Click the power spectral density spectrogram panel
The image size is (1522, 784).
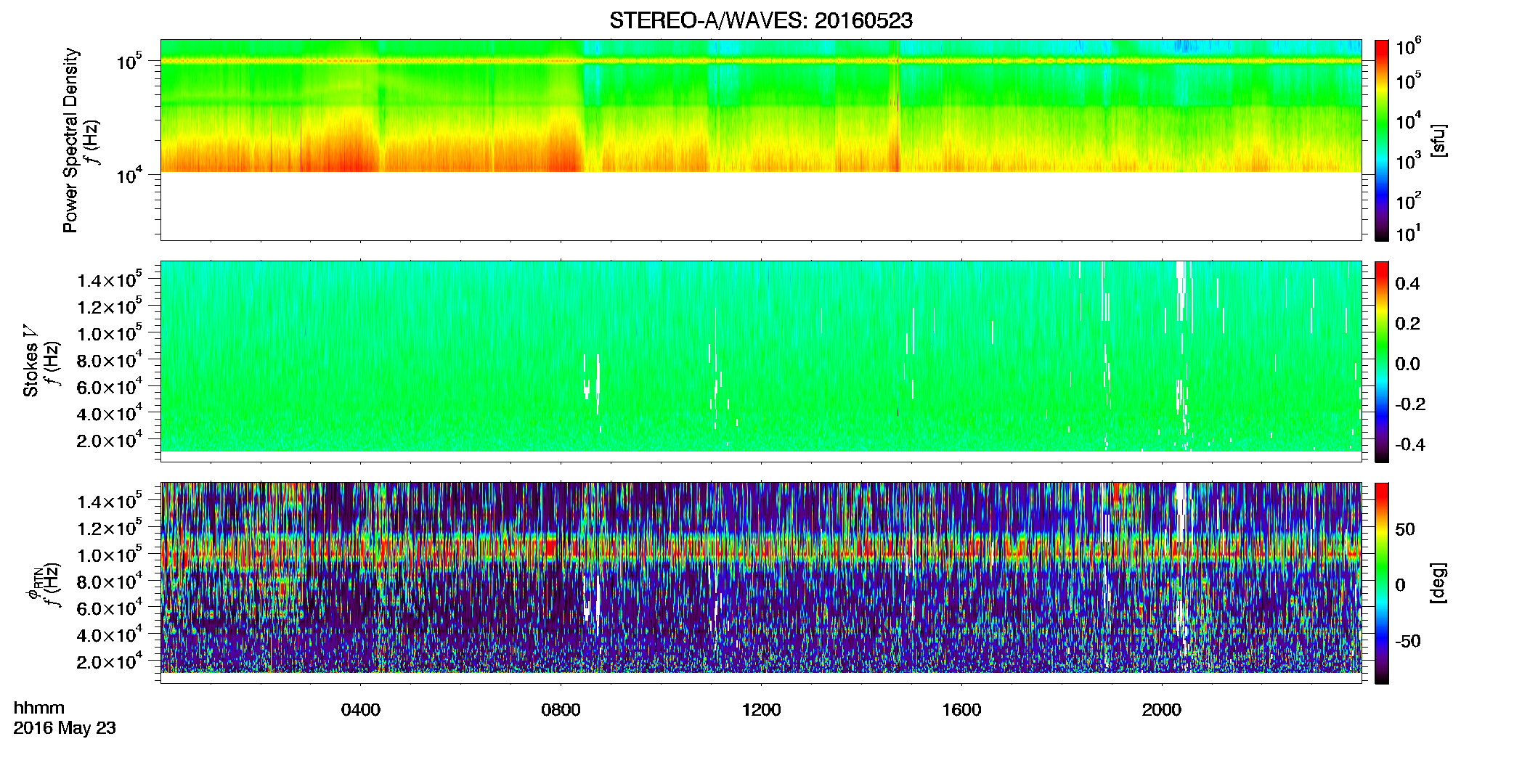point(761,140)
